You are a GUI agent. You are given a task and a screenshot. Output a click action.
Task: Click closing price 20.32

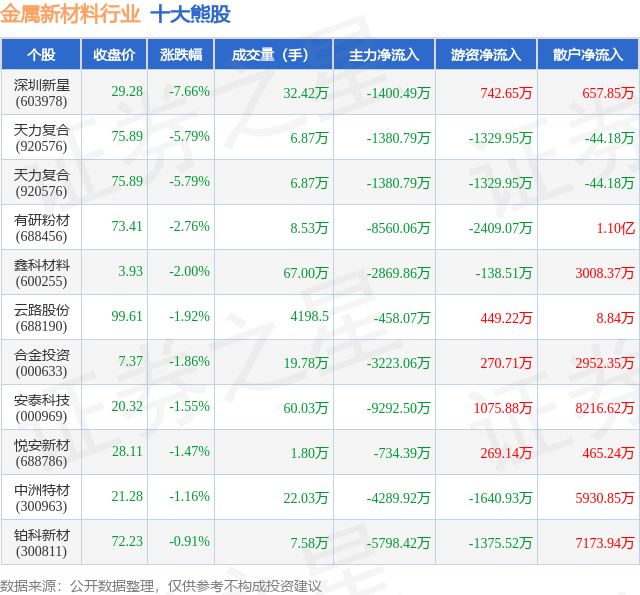pos(127,406)
